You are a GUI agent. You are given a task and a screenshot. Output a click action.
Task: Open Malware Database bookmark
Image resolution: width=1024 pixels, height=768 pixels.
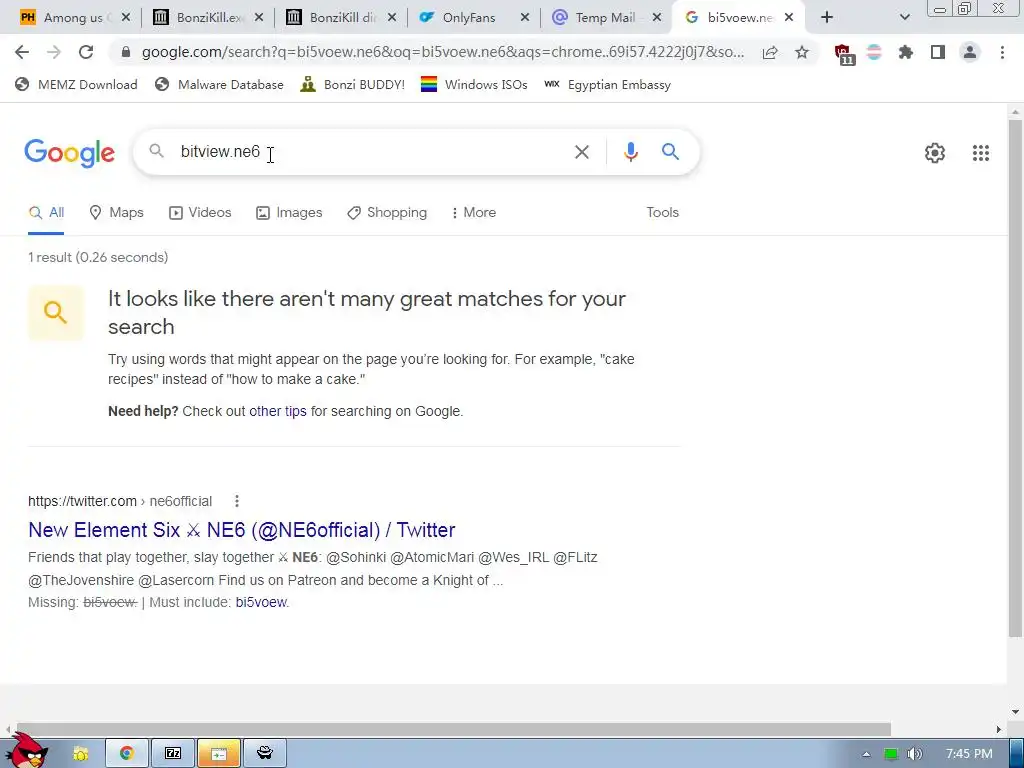(x=219, y=85)
